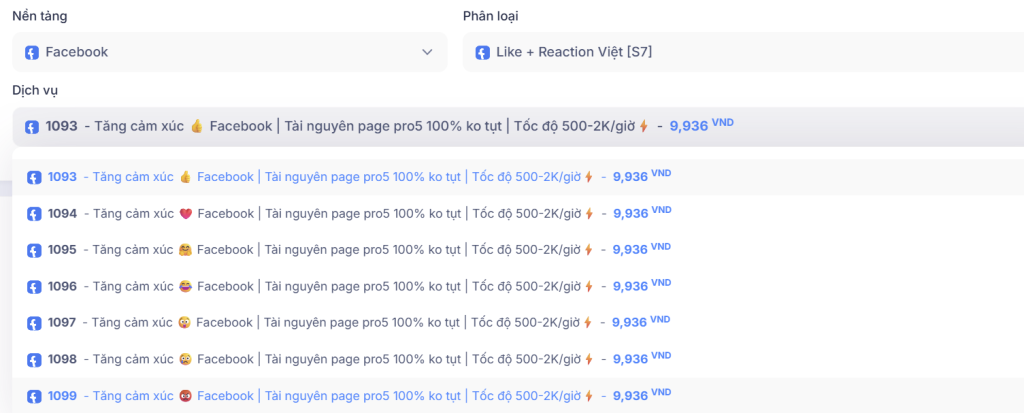Click the heart emoji in option 1094
The image size is (1024, 413).
tap(185, 214)
